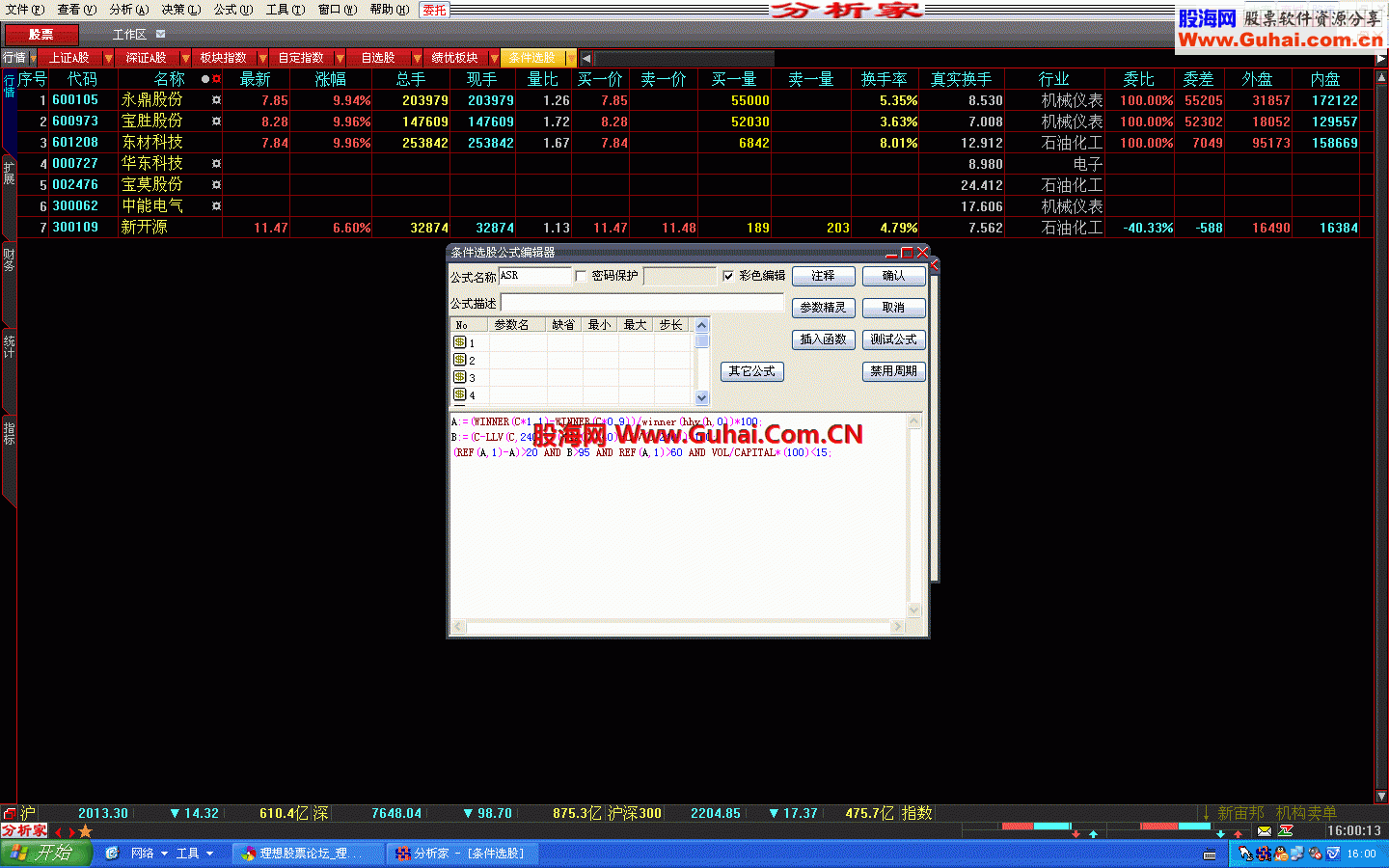This screenshot has width=1389, height=868.
Task: Click the mark icon on the 华东科技 row
Action: pyautogui.click(x=216, y=164)
